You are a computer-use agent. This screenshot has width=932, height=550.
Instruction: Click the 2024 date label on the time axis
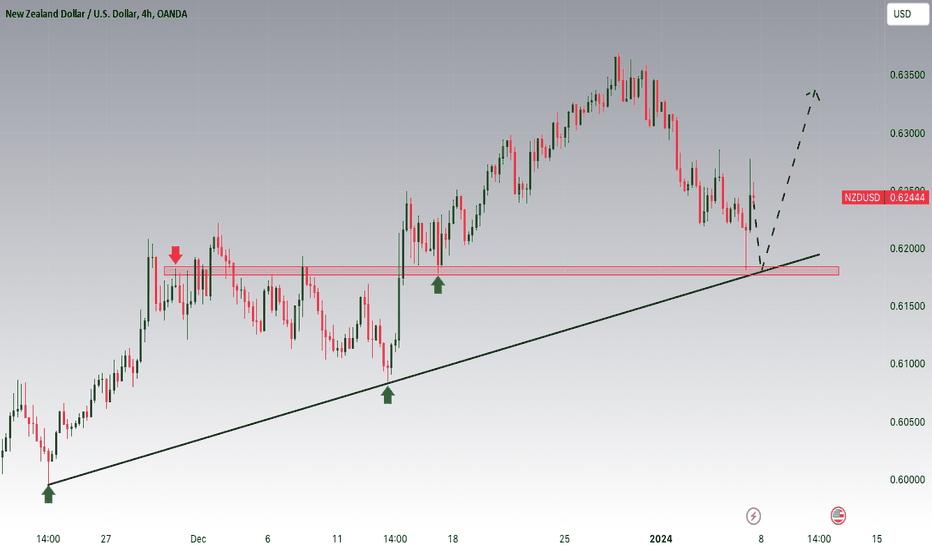(660, 539)
